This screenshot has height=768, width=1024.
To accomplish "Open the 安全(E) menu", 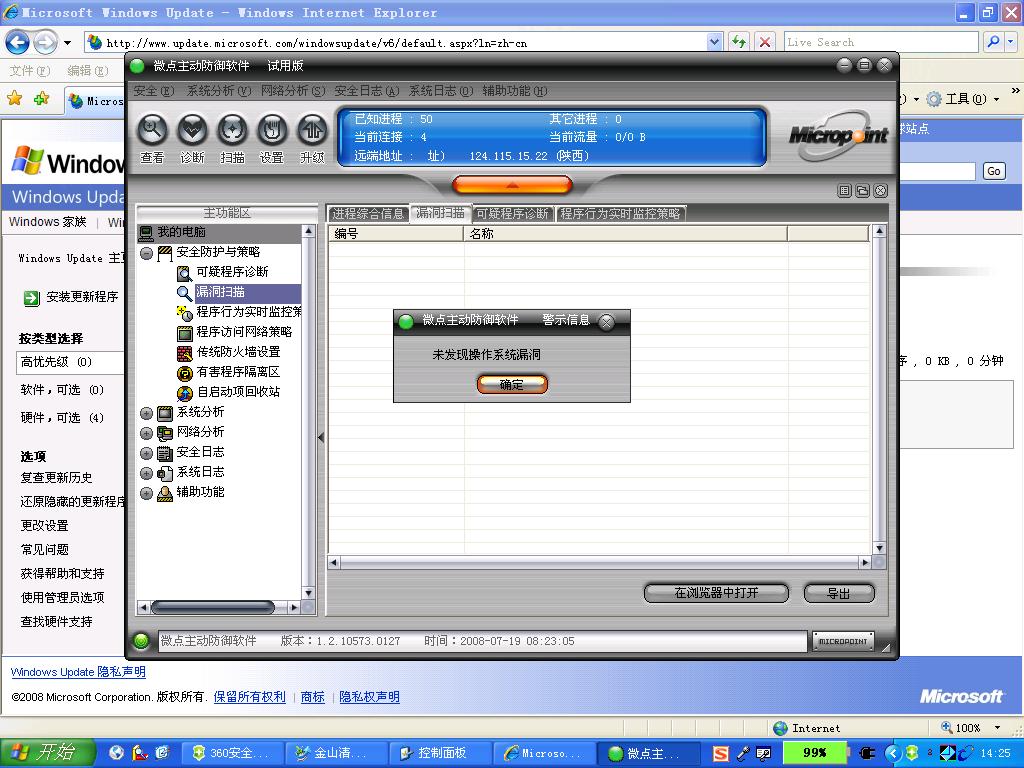I will click(153, 91).
